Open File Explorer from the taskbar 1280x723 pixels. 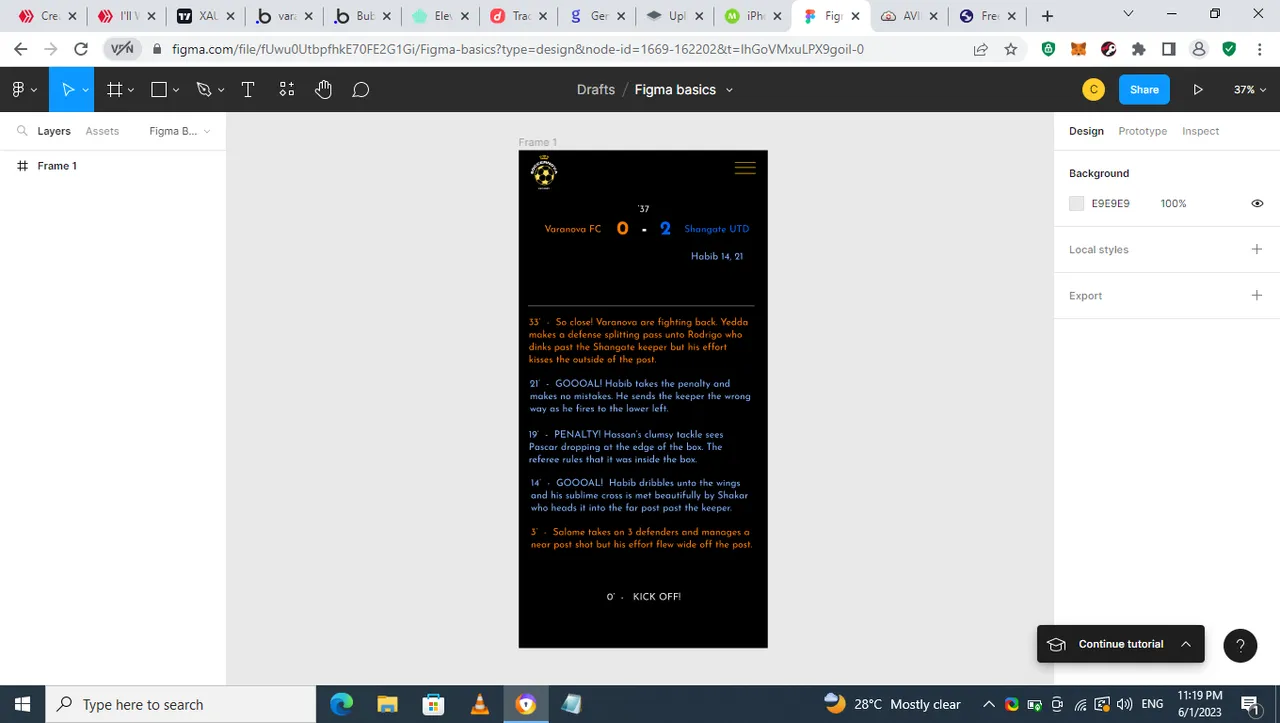click(388, 704)
